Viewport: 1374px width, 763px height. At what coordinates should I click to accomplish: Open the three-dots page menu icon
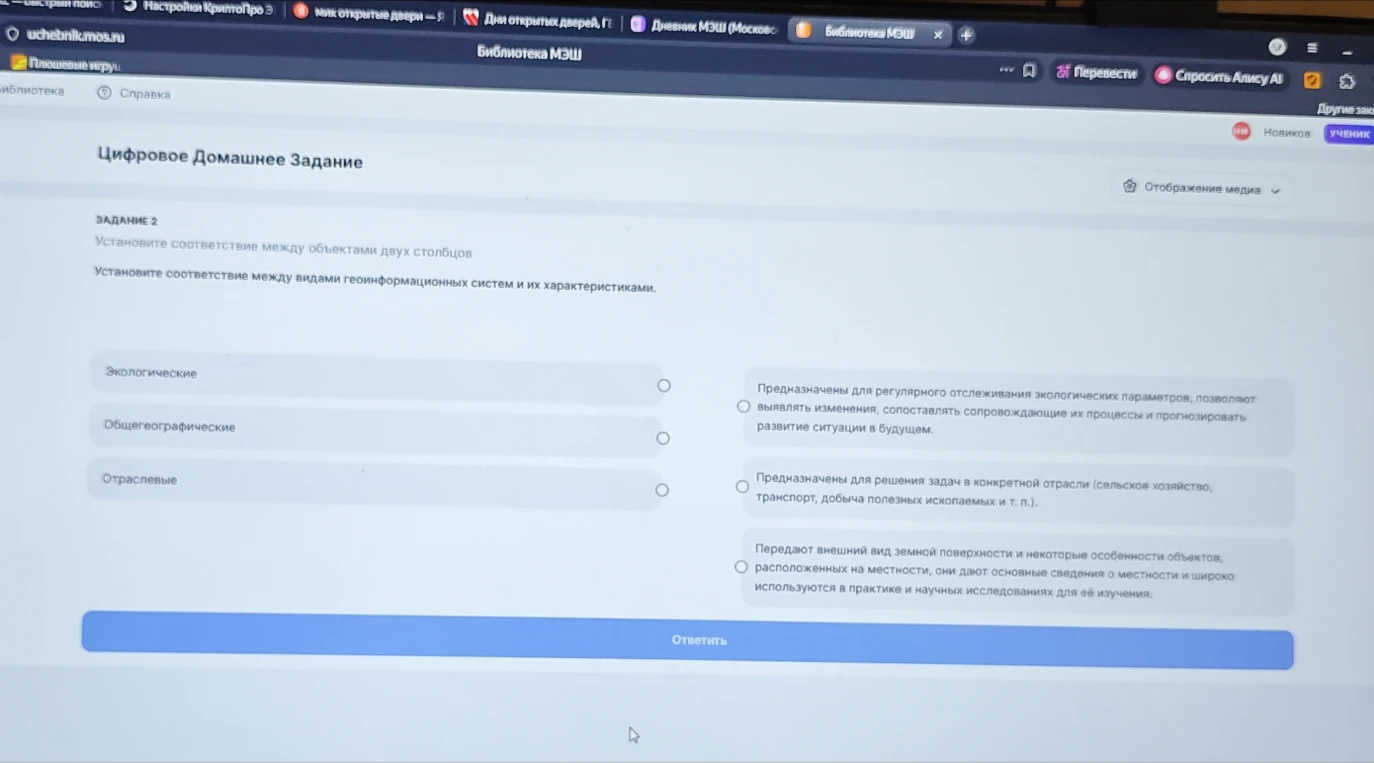pos(1006,69)
